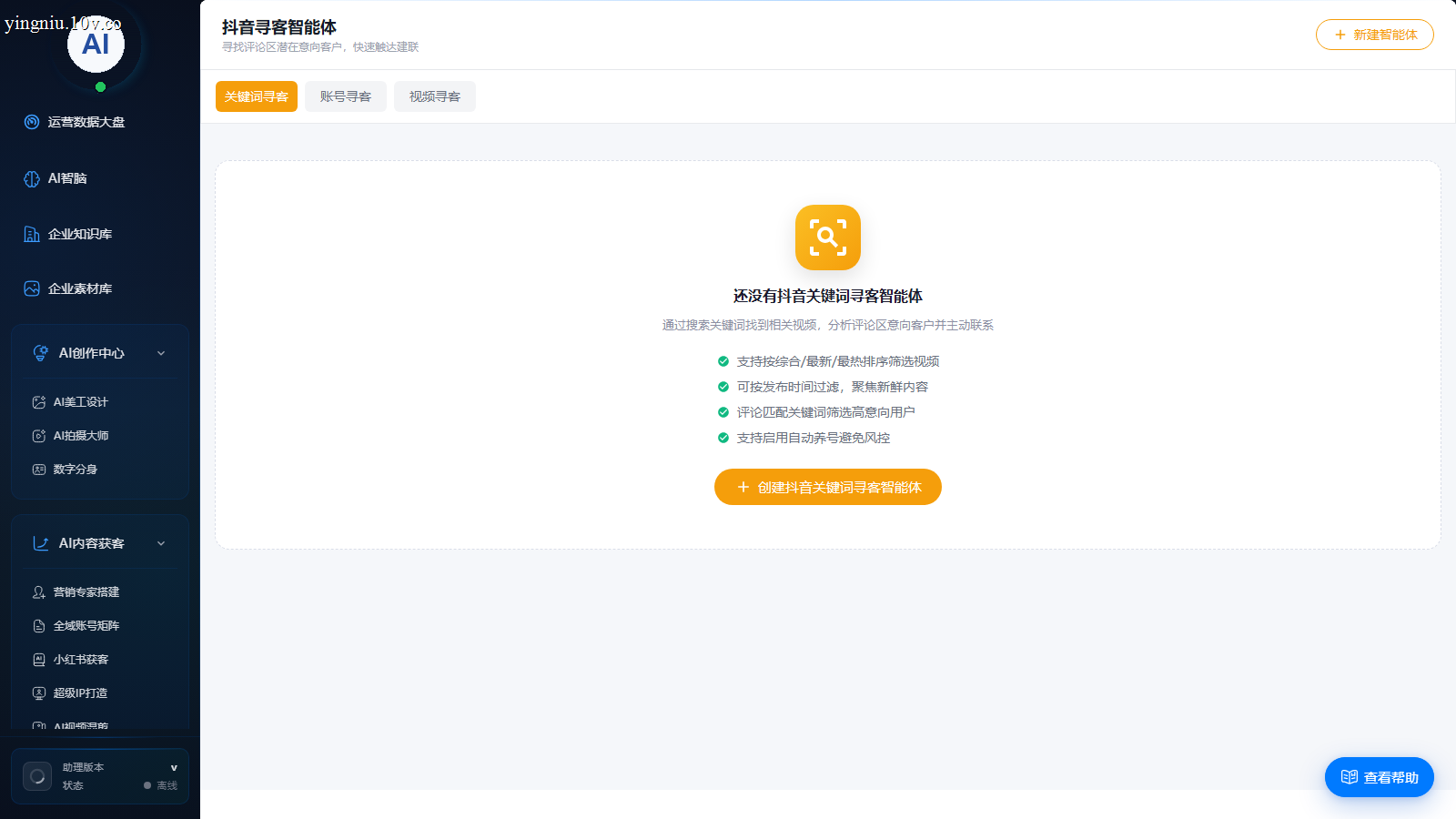Click the 小红书获客 icon
1456x819 pixels.
[x=39, y=660]
